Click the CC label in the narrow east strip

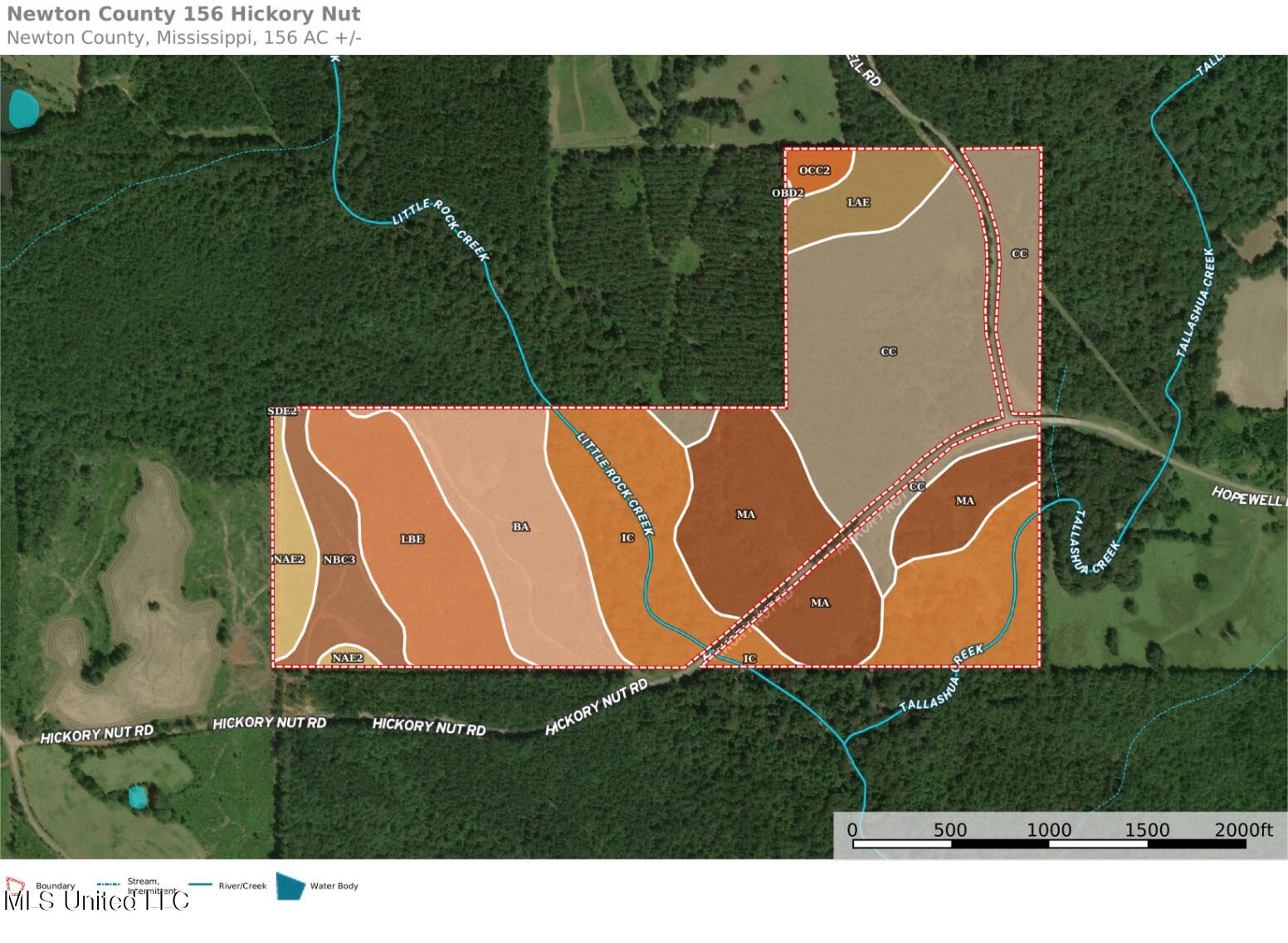[x=1019, y=253]
